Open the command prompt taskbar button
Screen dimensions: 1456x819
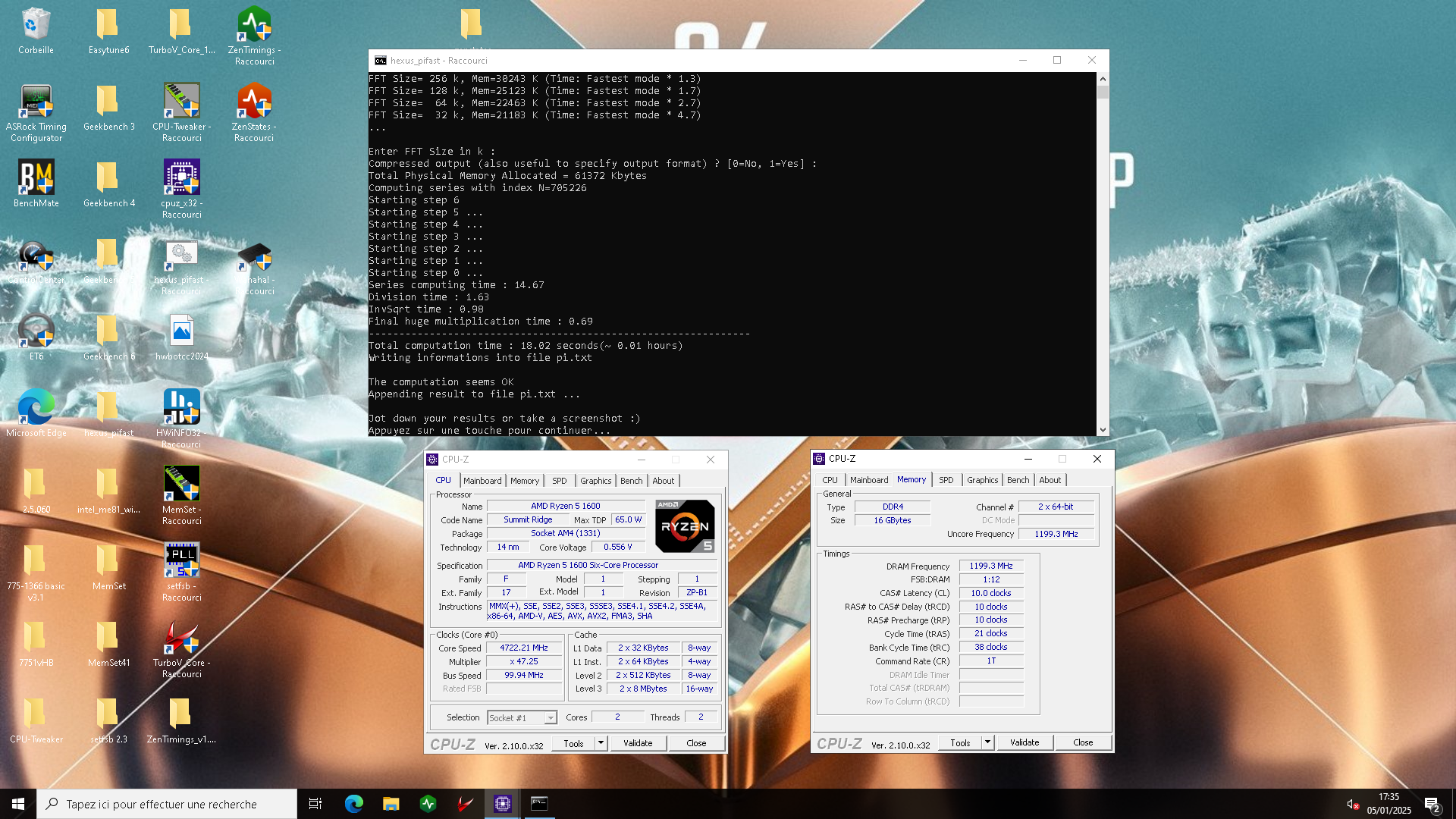pos(539,804)
